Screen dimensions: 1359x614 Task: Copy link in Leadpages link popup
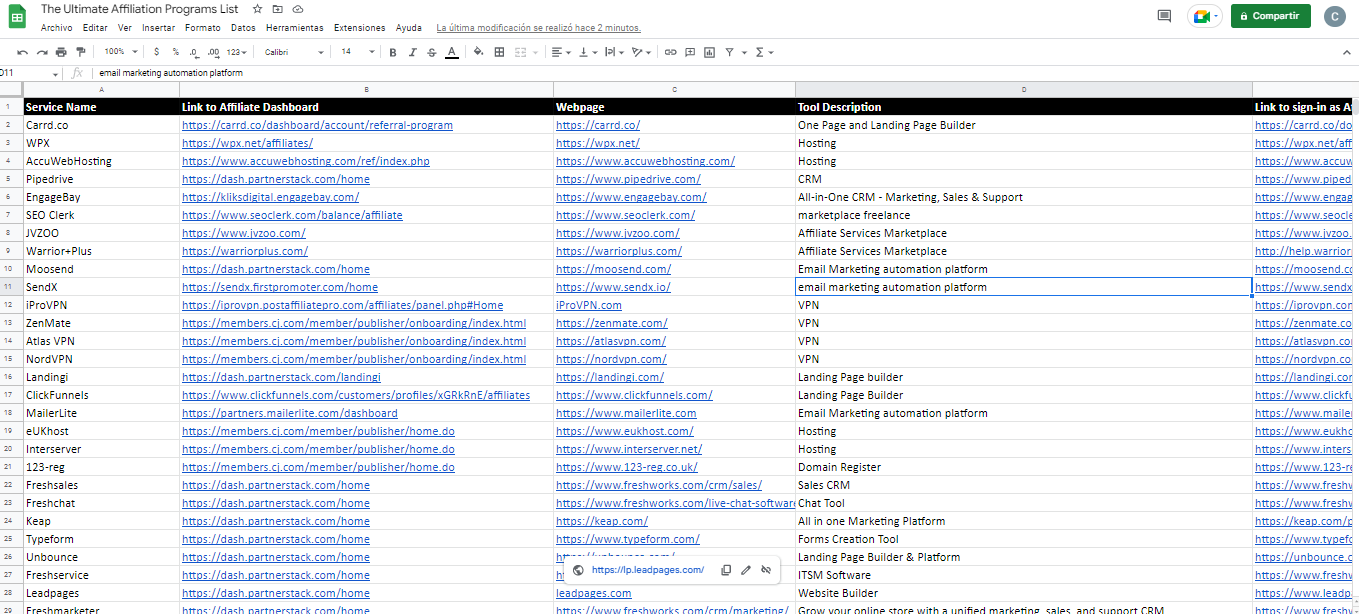tap(726, 570)
